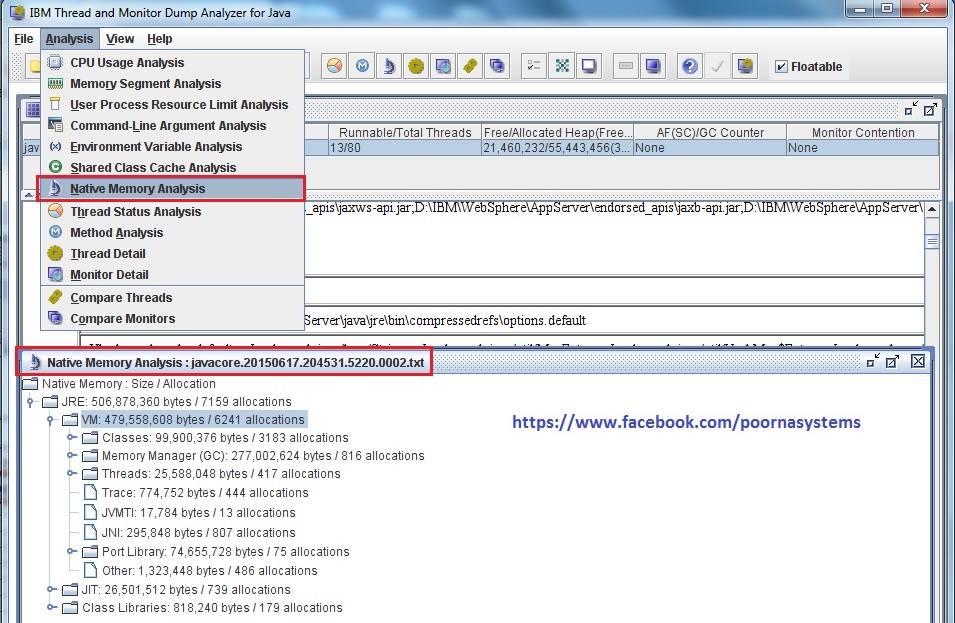Screen dimensions: 955x623
Task: Click the vertical scrollbar thumb in text pane
Action: point(932,241)
